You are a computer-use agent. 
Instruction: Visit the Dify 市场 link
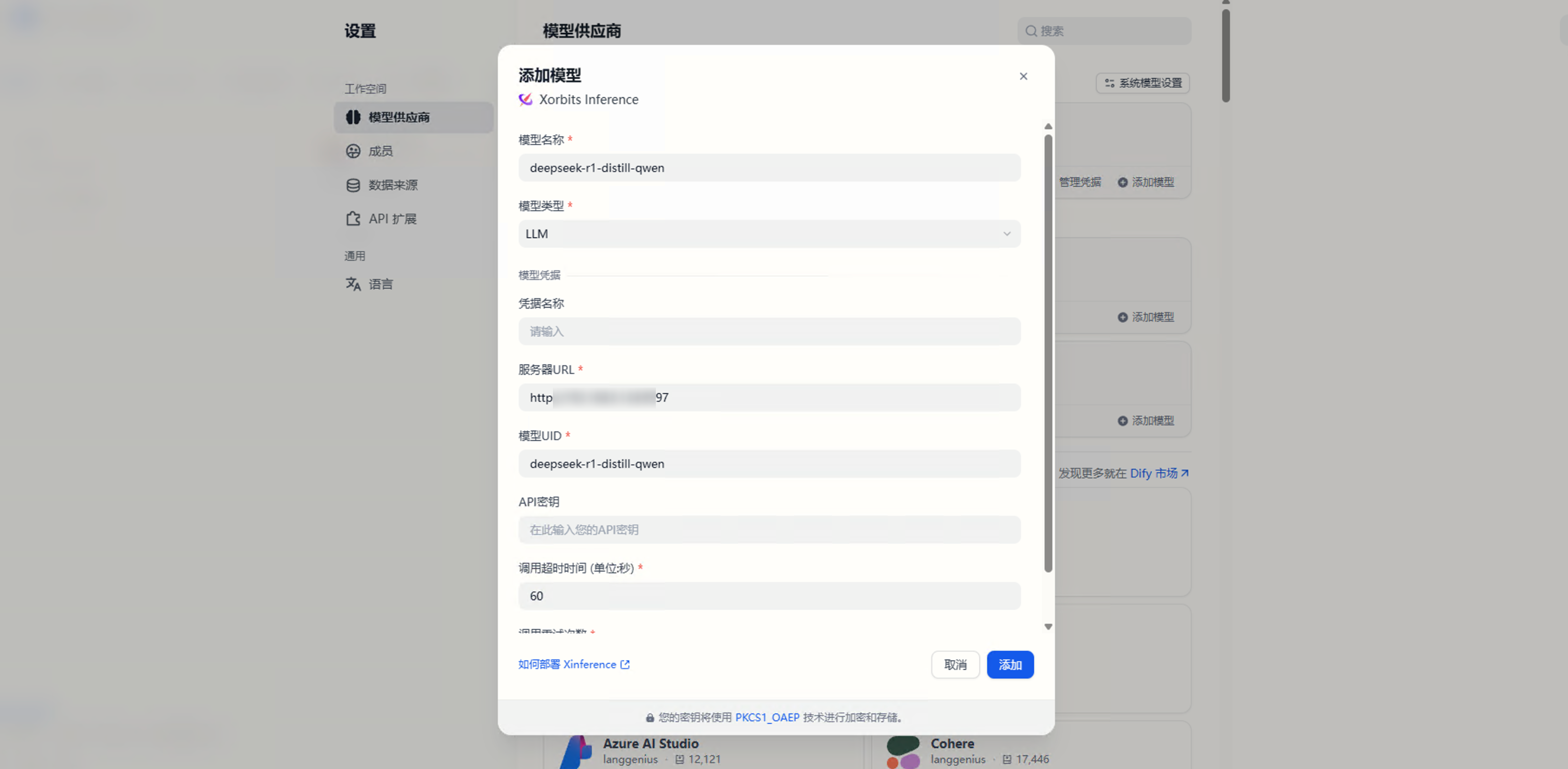point(1155,473)
